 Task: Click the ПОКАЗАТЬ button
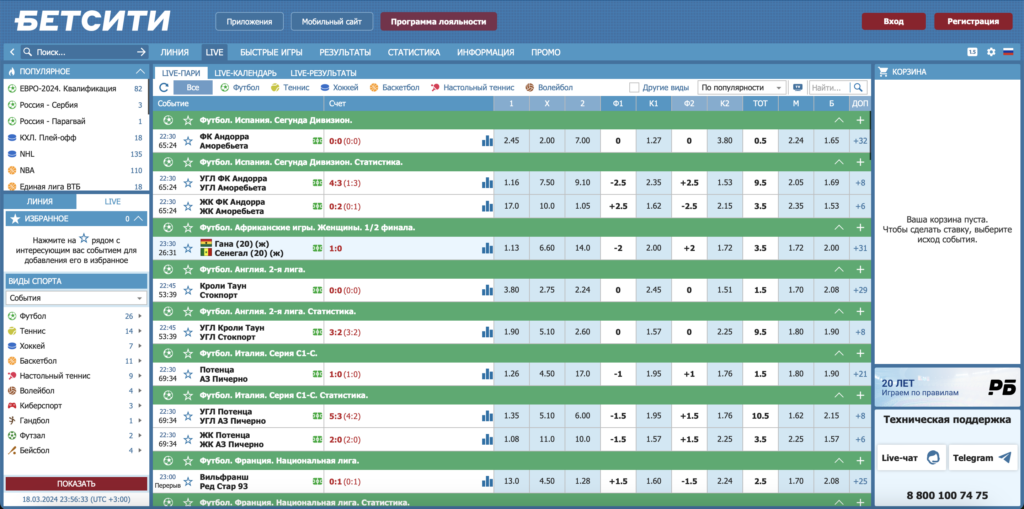click(x=76, y=484)
